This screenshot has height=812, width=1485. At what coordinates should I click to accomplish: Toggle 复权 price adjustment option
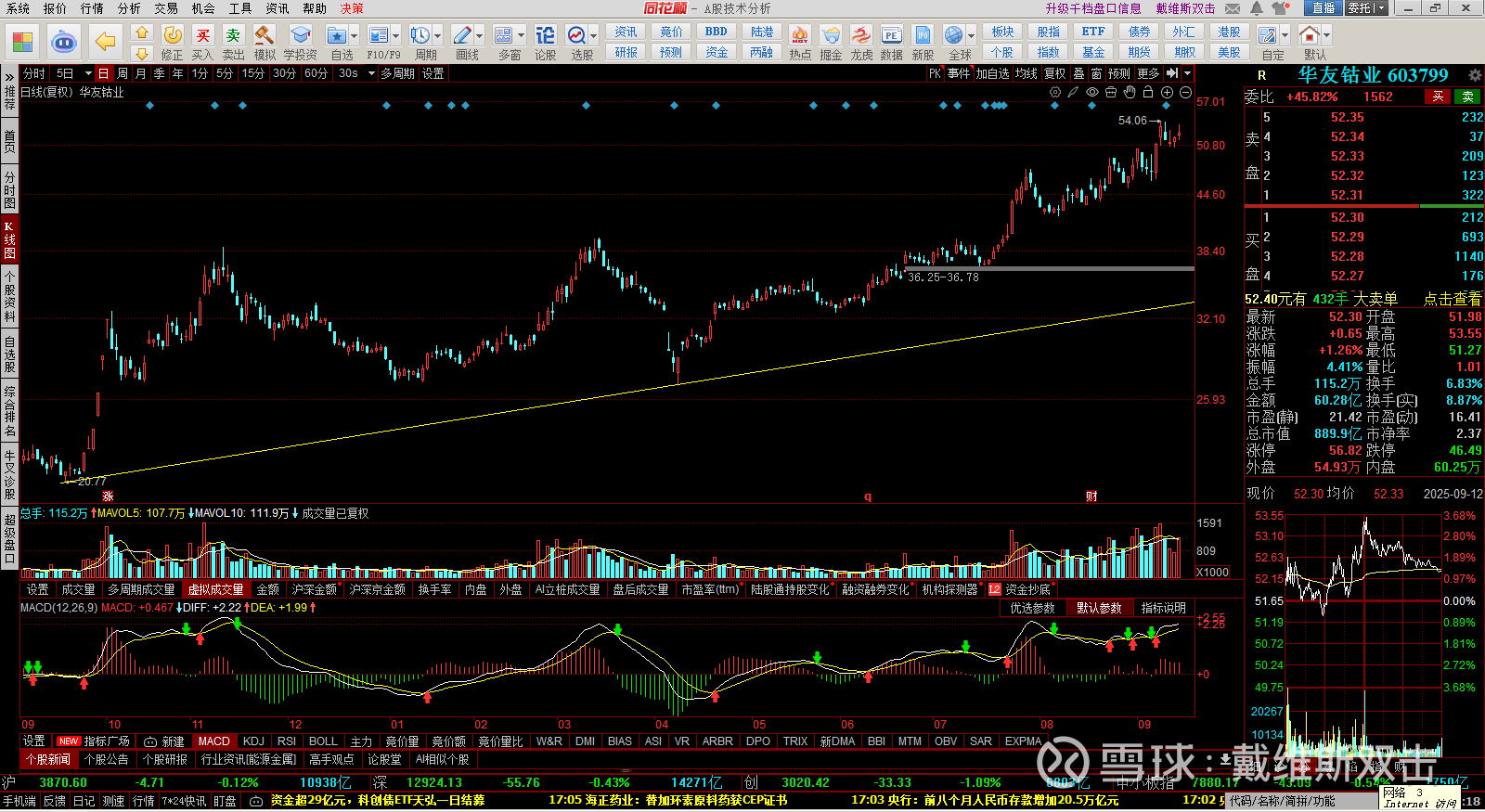(x=1055, y=73)
